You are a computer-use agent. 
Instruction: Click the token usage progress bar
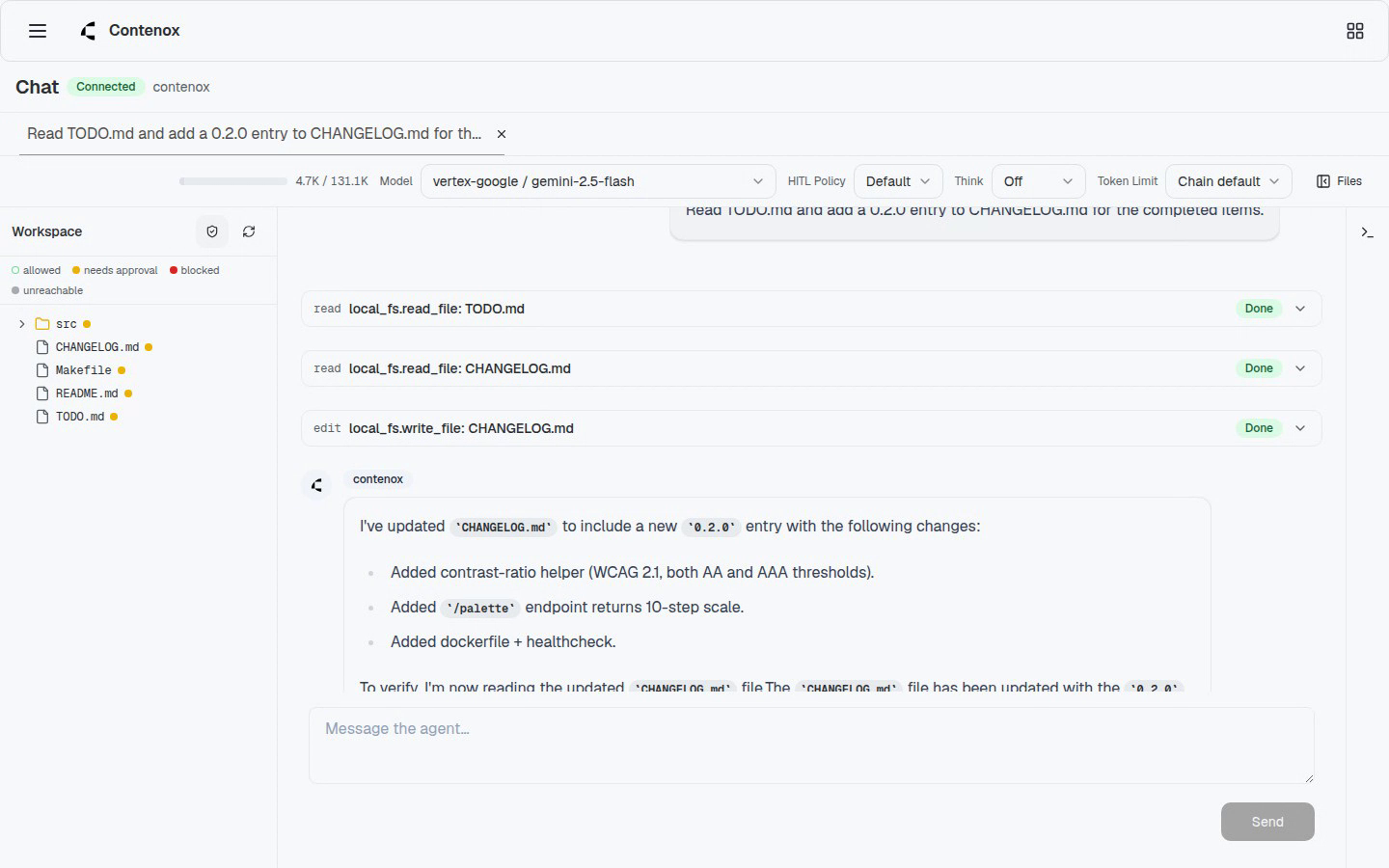point(233,181)
